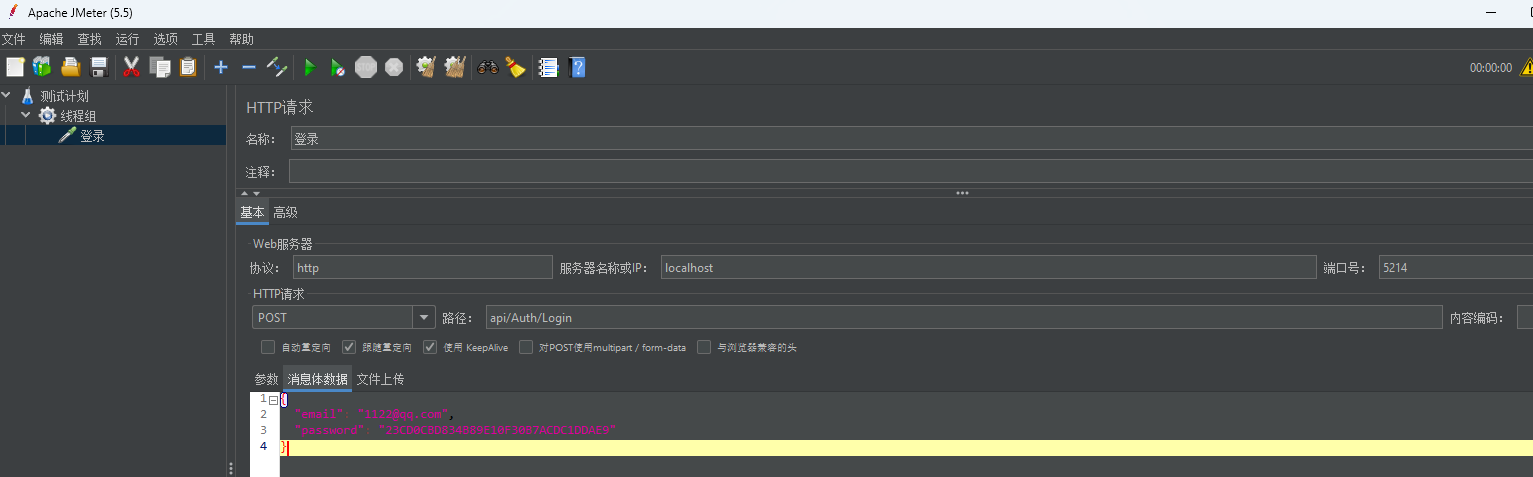The height and width of the screenshot is (477, 1533).
Task: Search the tree with binoculars icon
Action: pyautogui.click(x=488, y=67)
